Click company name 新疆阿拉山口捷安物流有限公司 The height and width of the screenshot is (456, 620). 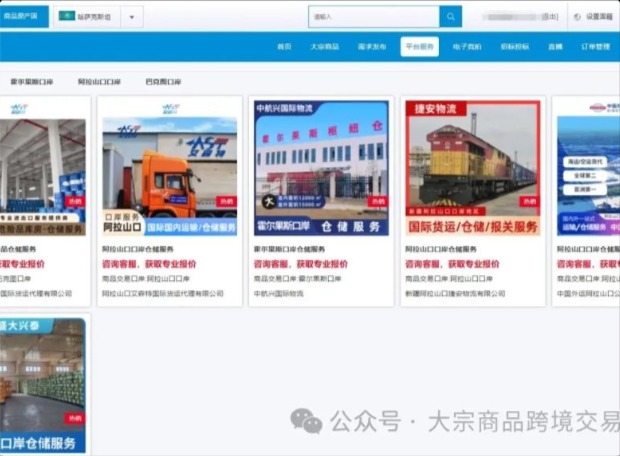455,293
